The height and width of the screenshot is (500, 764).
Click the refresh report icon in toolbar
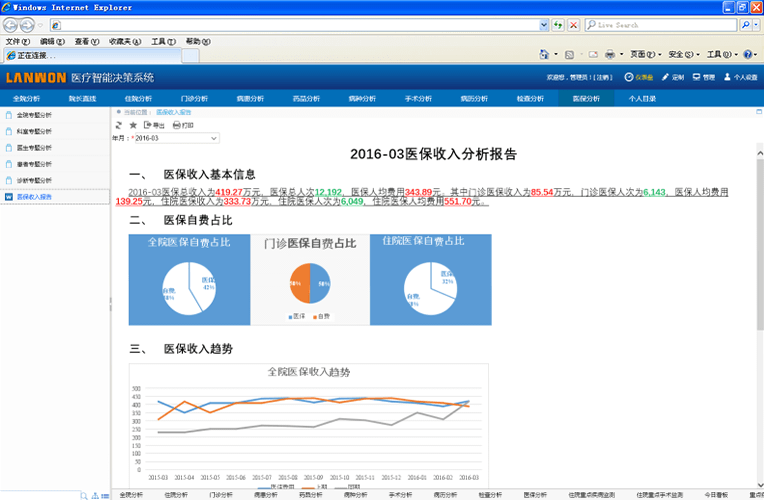point(119,125)
